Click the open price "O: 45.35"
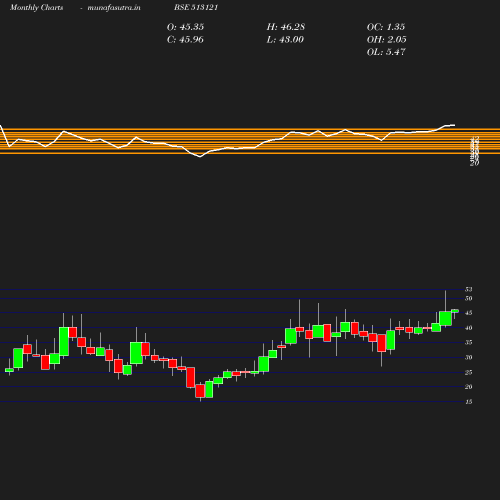500x500 pixels. (x=185, y=27)
